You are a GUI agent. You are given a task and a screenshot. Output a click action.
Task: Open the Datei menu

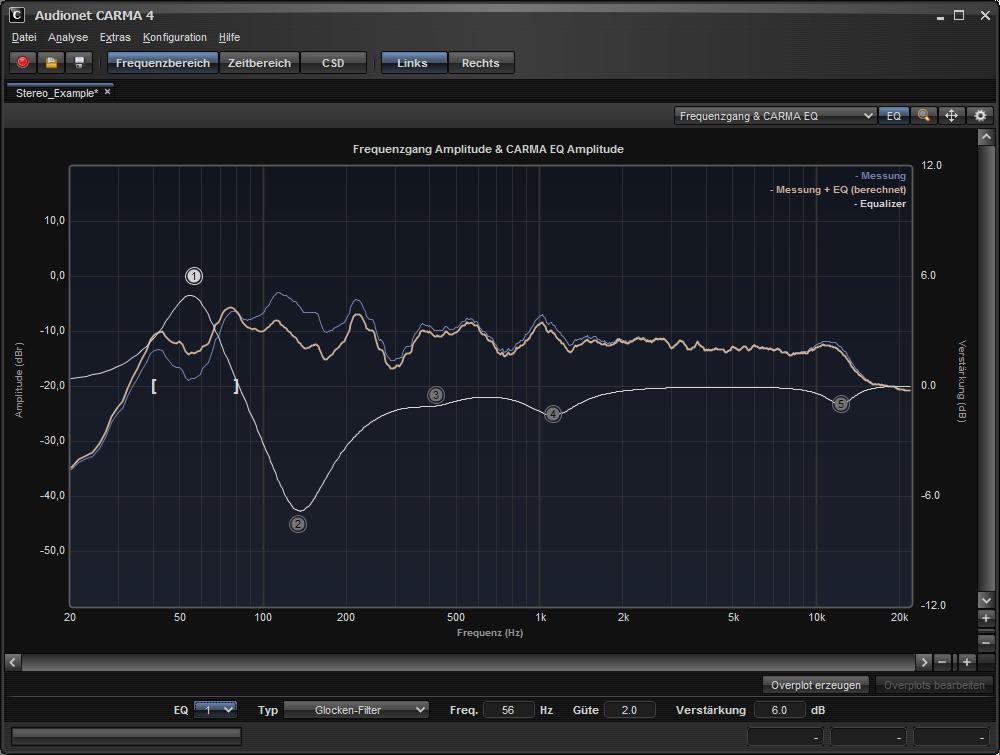(24, 37)
